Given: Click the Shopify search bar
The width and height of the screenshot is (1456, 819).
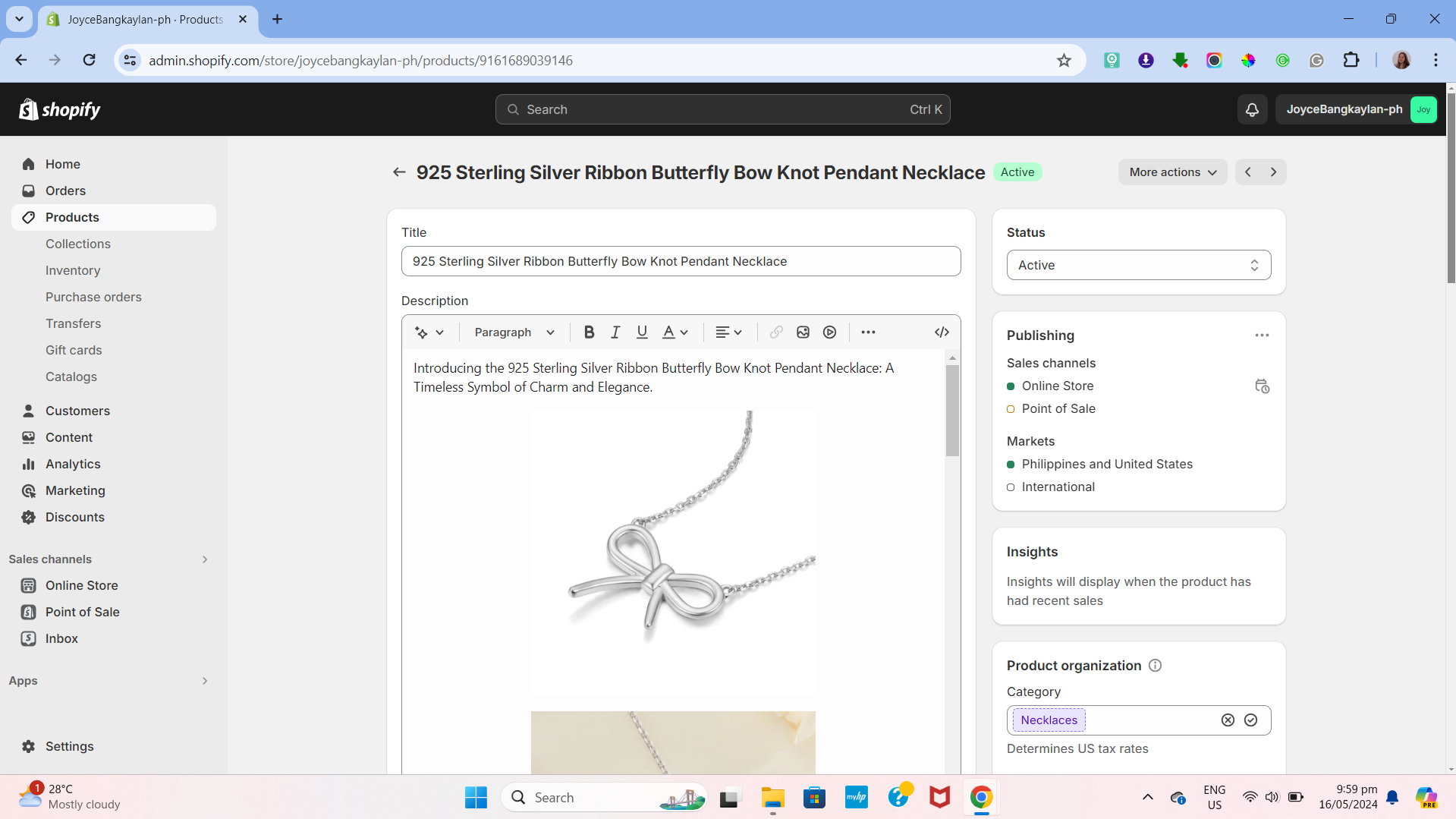Looking at the screenshot, I should pyautogui.click(x=722, y=109).
